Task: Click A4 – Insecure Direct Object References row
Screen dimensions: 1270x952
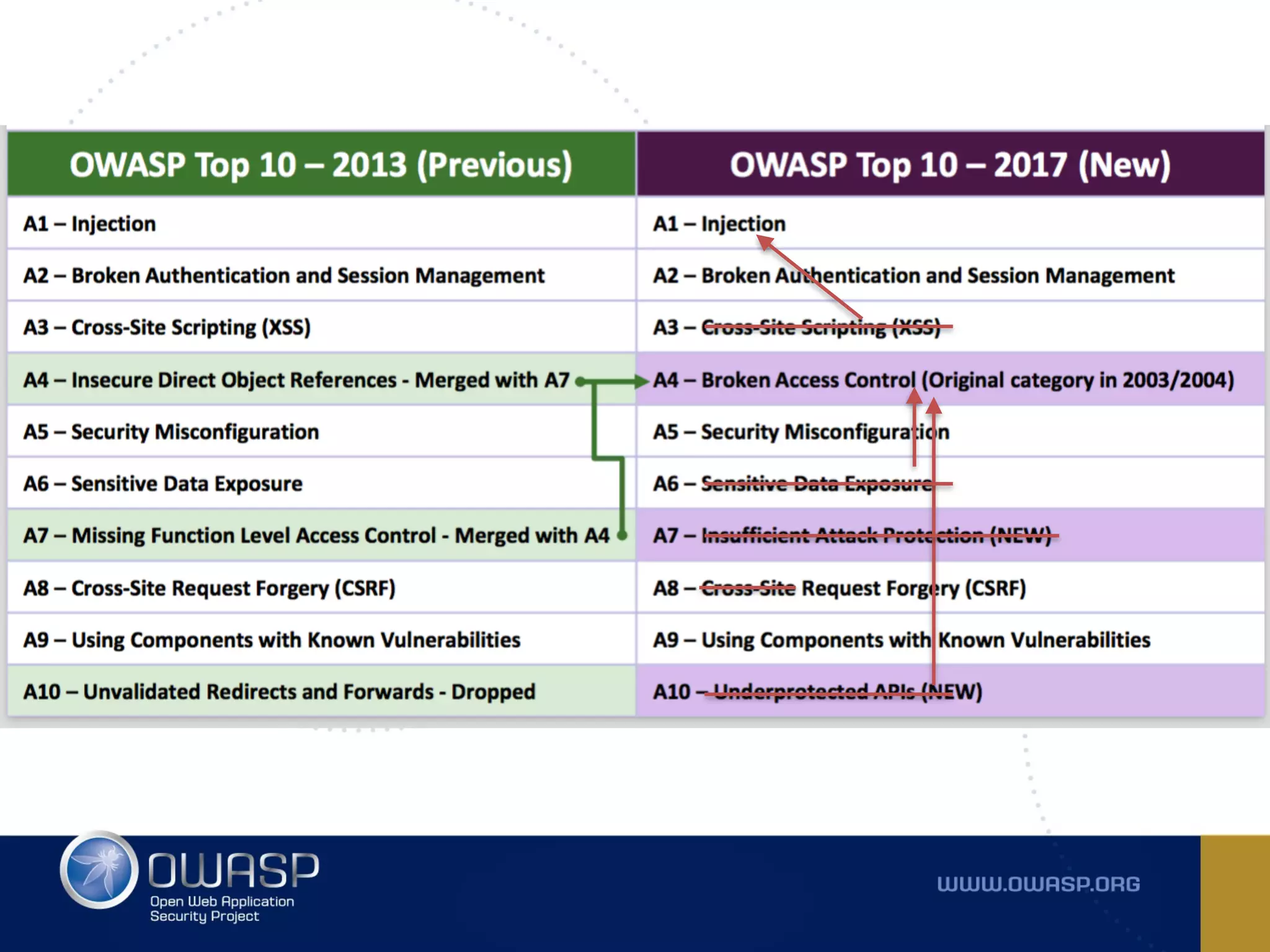Action: (296, 380)
